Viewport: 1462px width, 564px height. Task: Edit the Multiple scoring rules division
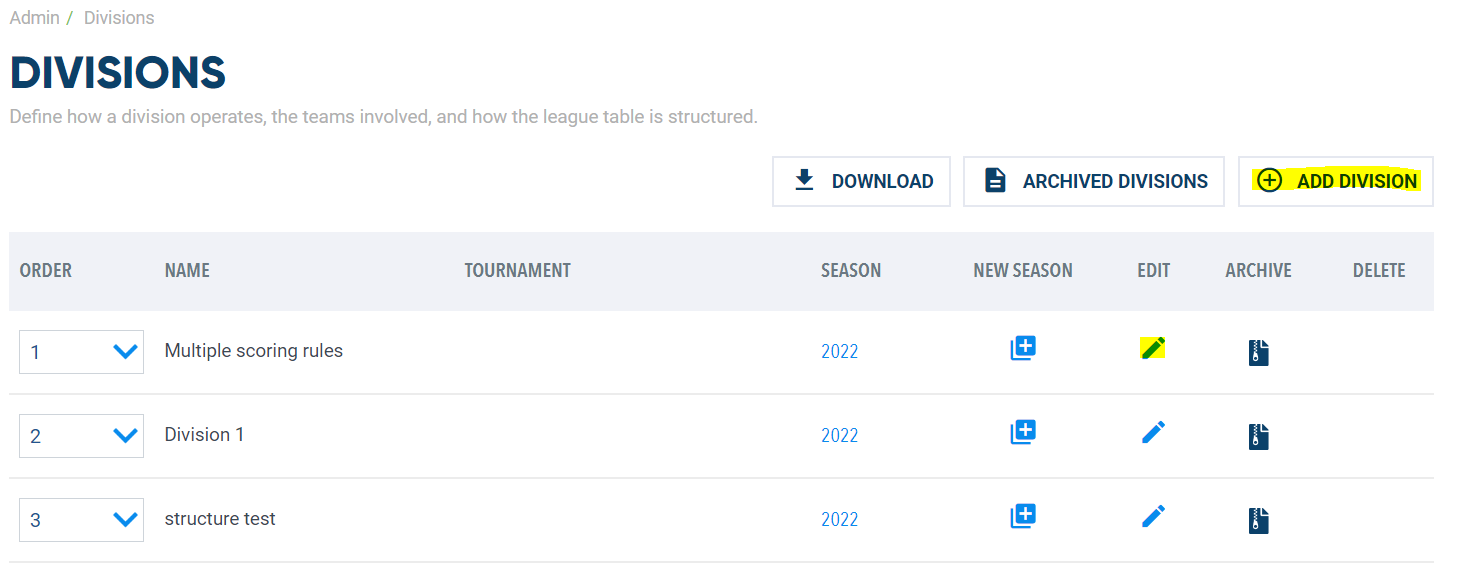pos(1153,349)
